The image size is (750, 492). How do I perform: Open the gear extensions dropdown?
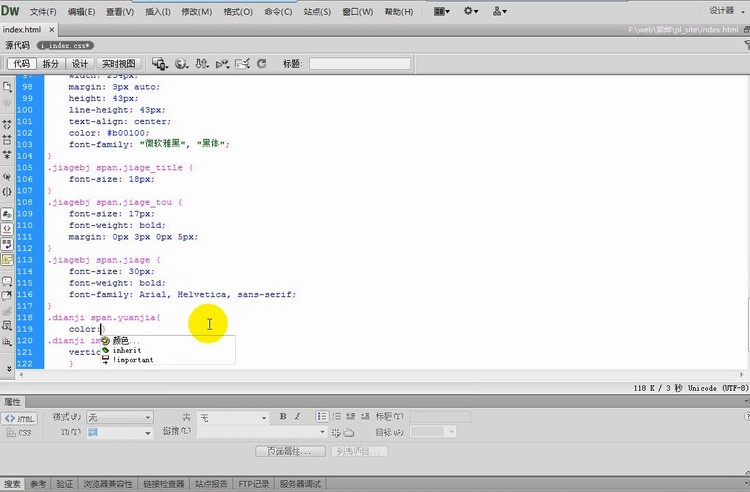point(471,11)
